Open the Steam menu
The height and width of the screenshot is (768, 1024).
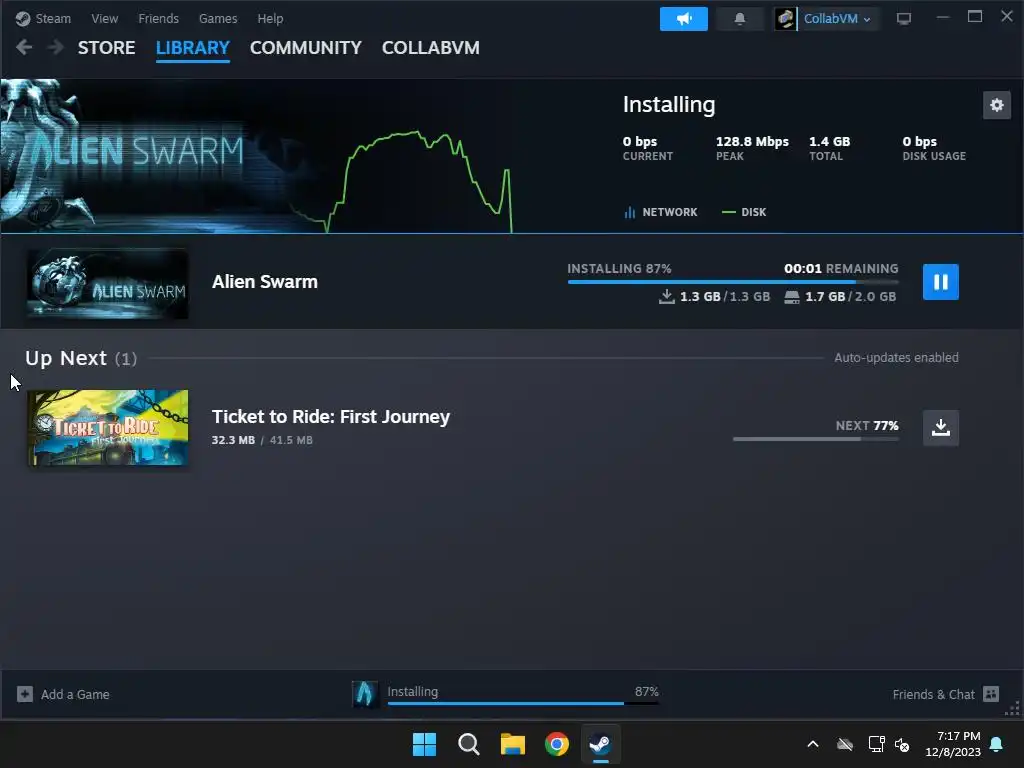(44, 18)
